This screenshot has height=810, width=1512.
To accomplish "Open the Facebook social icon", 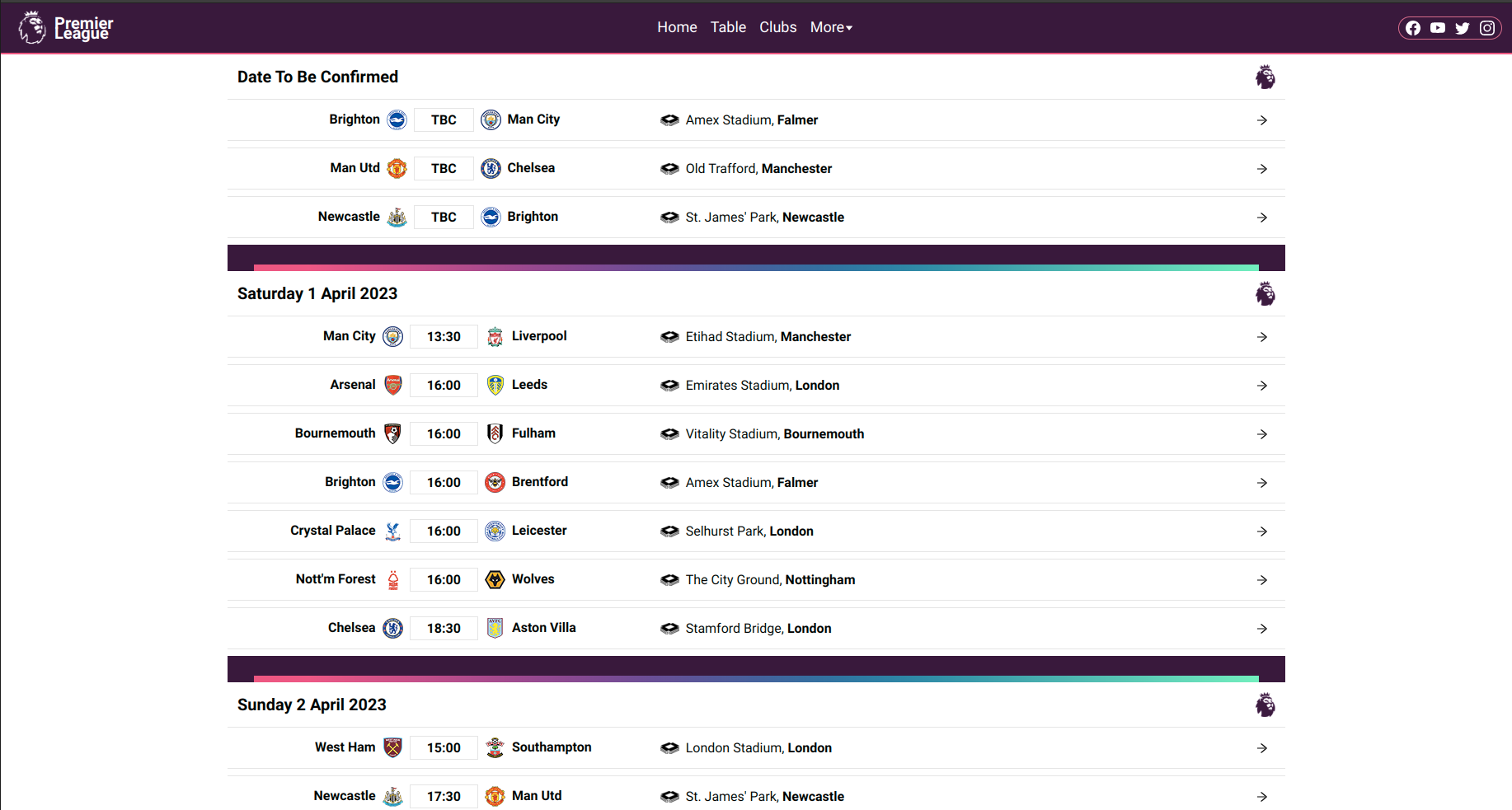I will click(x=1413, y=28).
